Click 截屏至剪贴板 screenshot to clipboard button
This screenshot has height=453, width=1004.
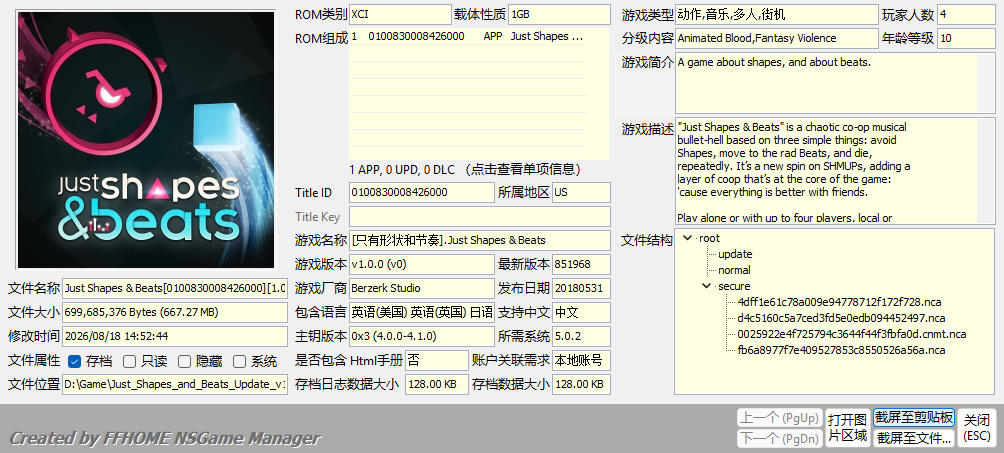(x=914, y=418)
